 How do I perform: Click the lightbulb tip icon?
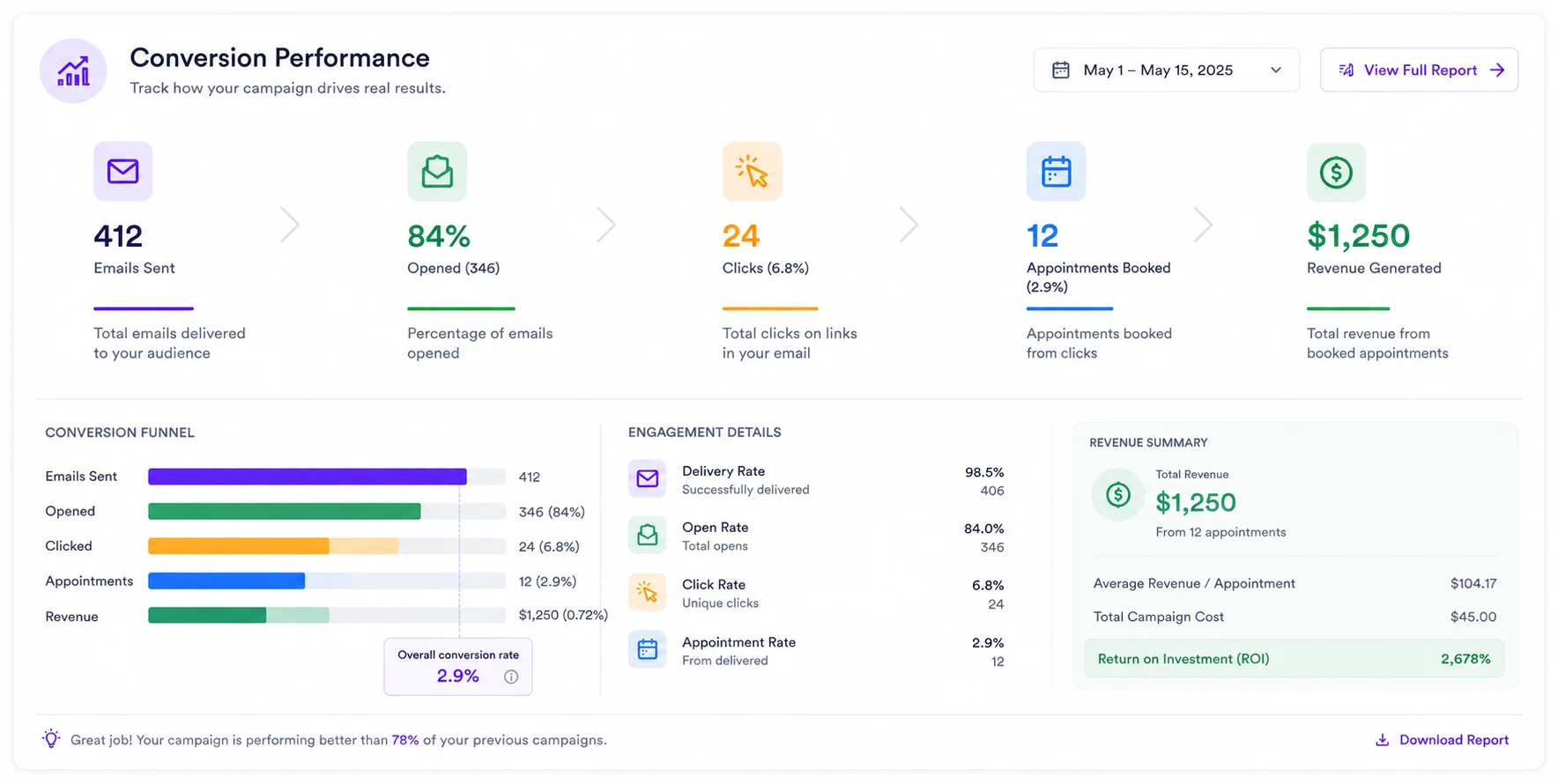(51, 739)
